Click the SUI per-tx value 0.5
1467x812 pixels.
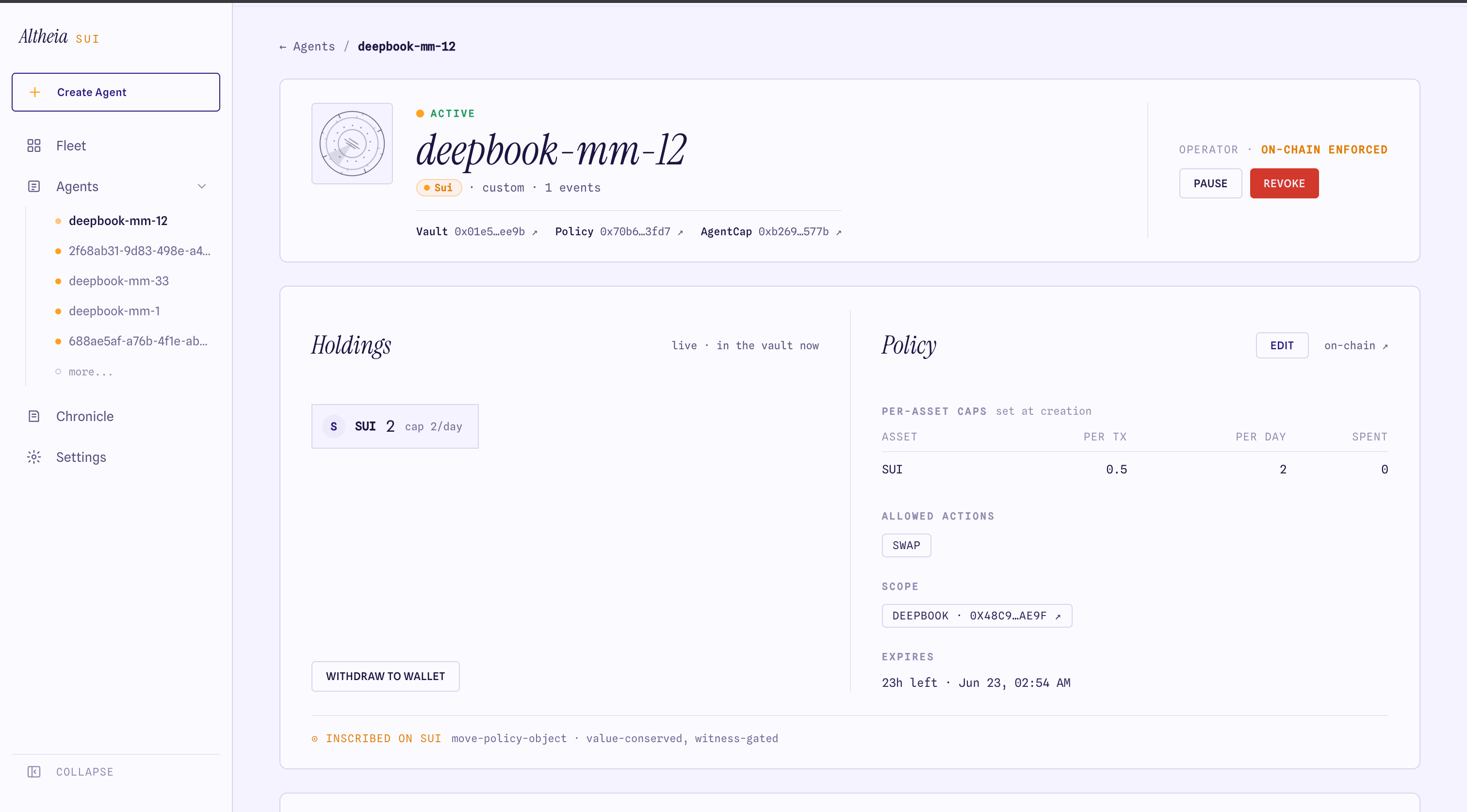pyautogui.click(x=1116, y=470)
